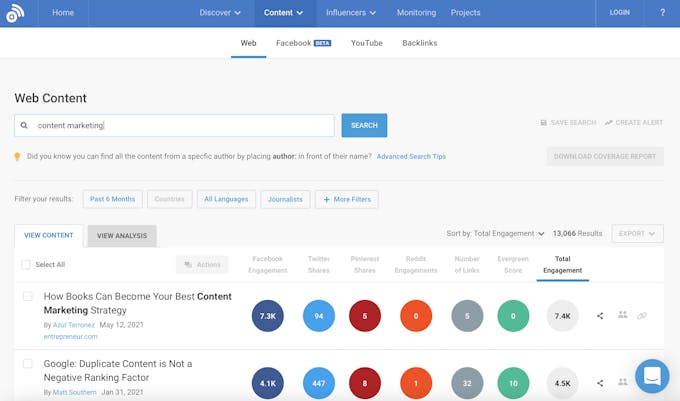Open the Countries filter
The height and width of the screenshot is (401, 680).
pyautogui.click(x=170, y=199)
